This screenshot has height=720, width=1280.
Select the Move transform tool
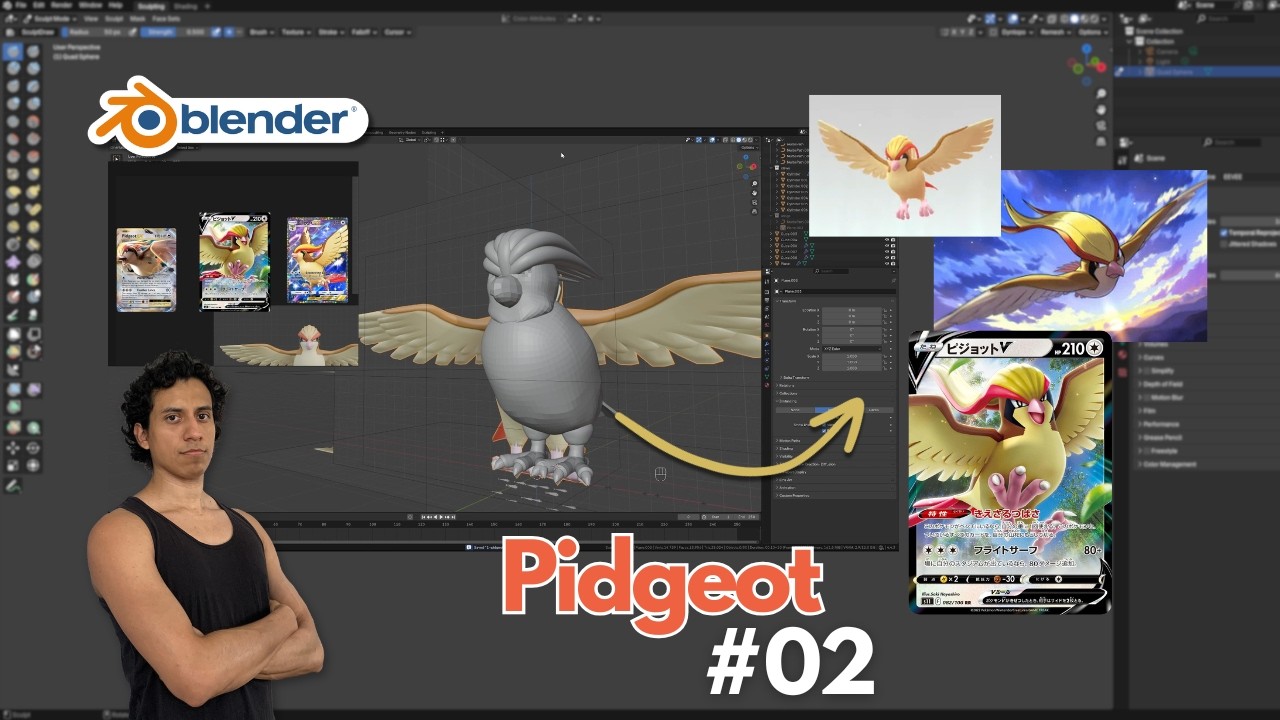(x=14, y=448)
